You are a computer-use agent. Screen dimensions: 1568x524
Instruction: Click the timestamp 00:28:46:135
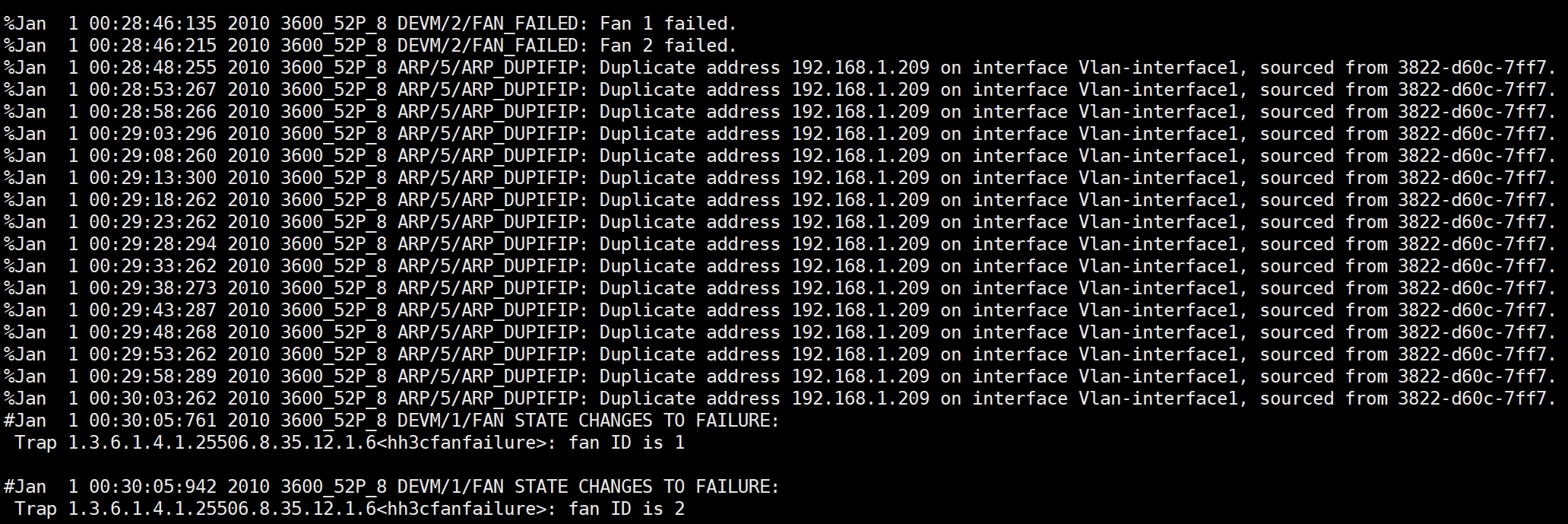(x=152, y=24)
